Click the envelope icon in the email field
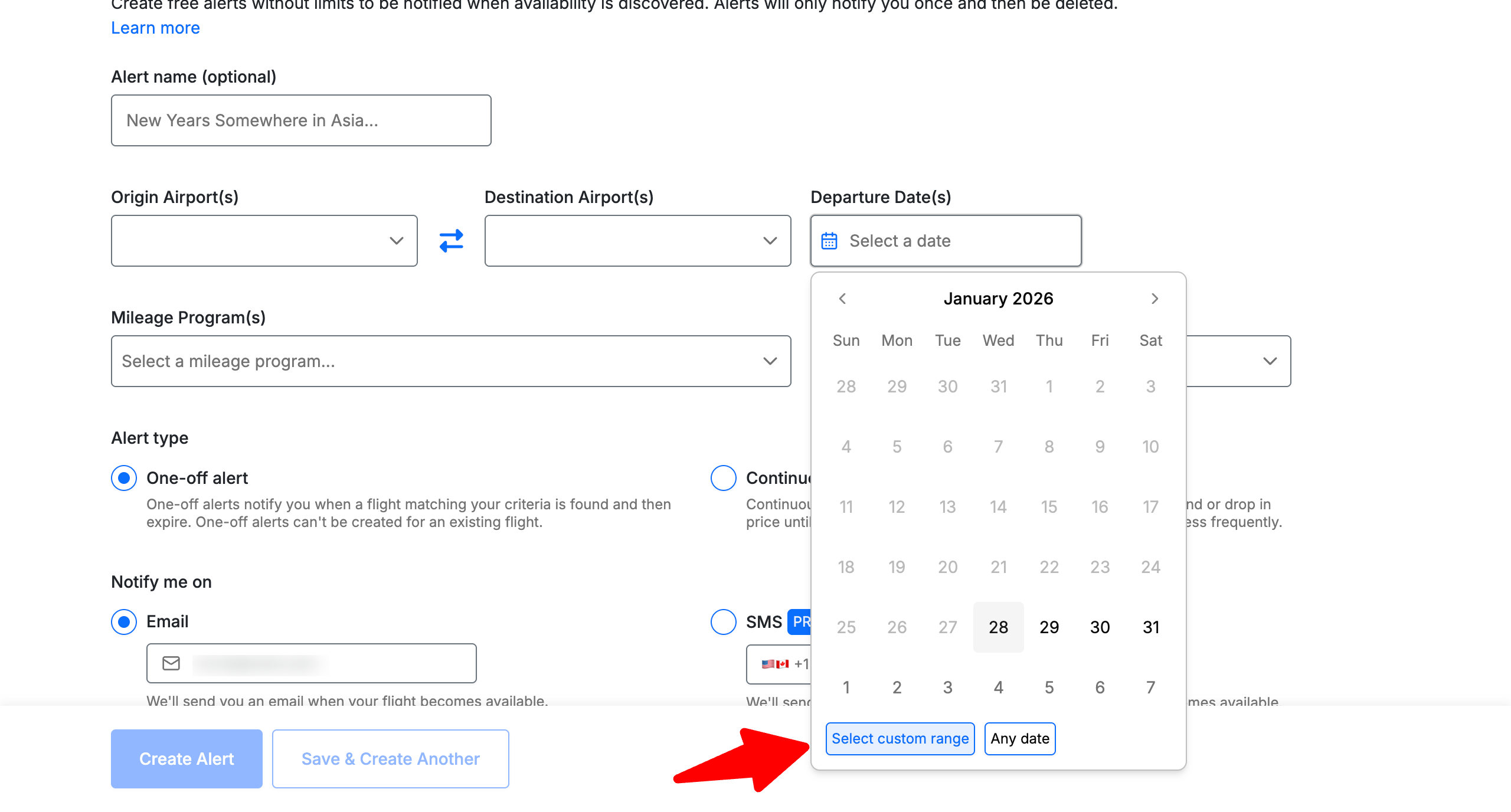This screenshot has height=812, width=1511. [171, 663]
